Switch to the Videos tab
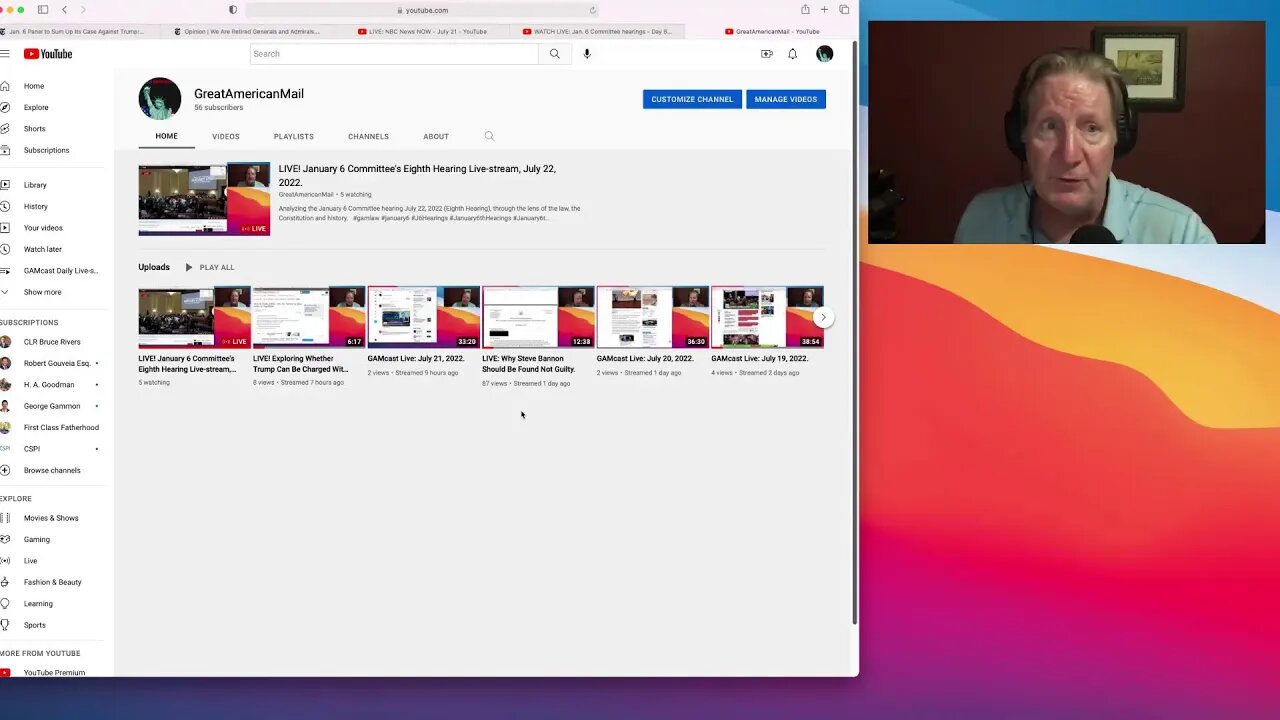Viewport: 1280px width, 720px height. tap(226, 136)
